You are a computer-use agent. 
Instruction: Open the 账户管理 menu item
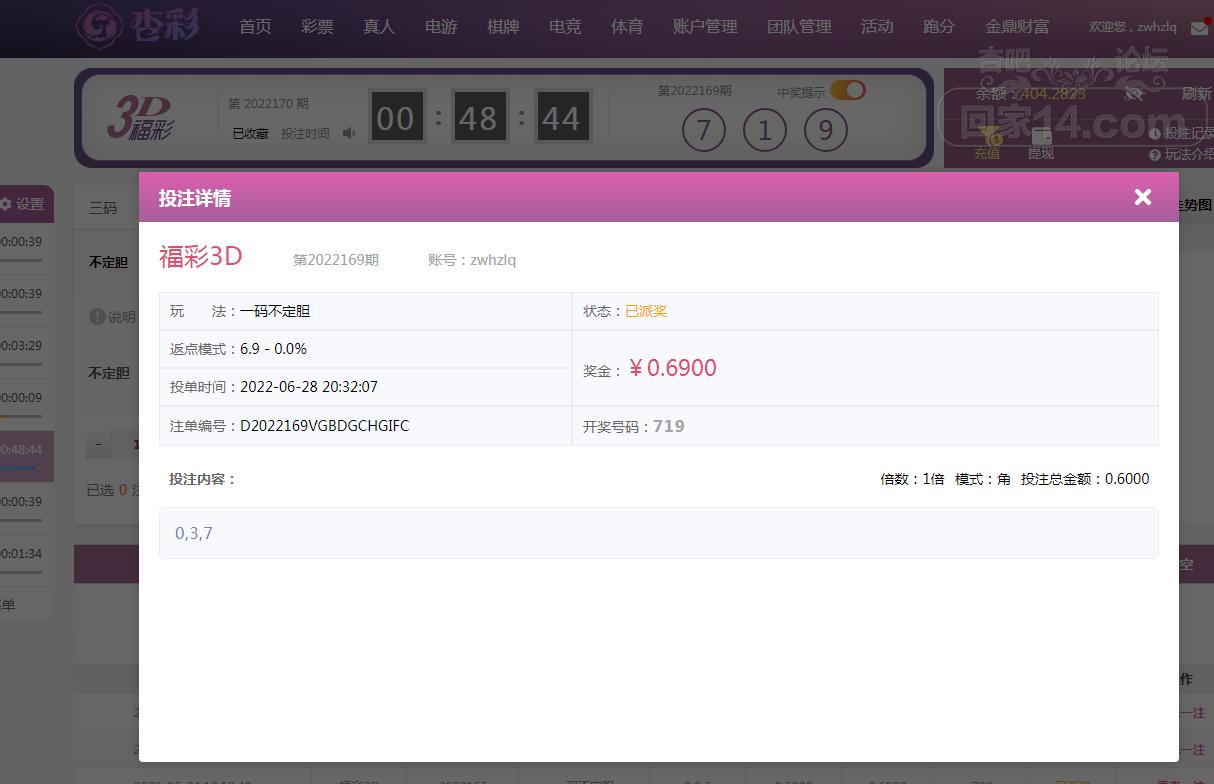point(705,27)
